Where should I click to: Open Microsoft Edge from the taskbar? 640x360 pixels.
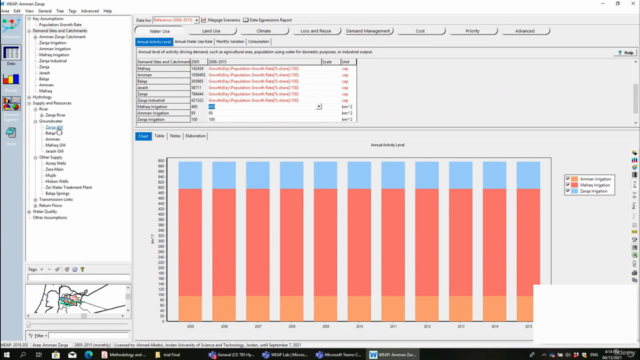(89, 355)
